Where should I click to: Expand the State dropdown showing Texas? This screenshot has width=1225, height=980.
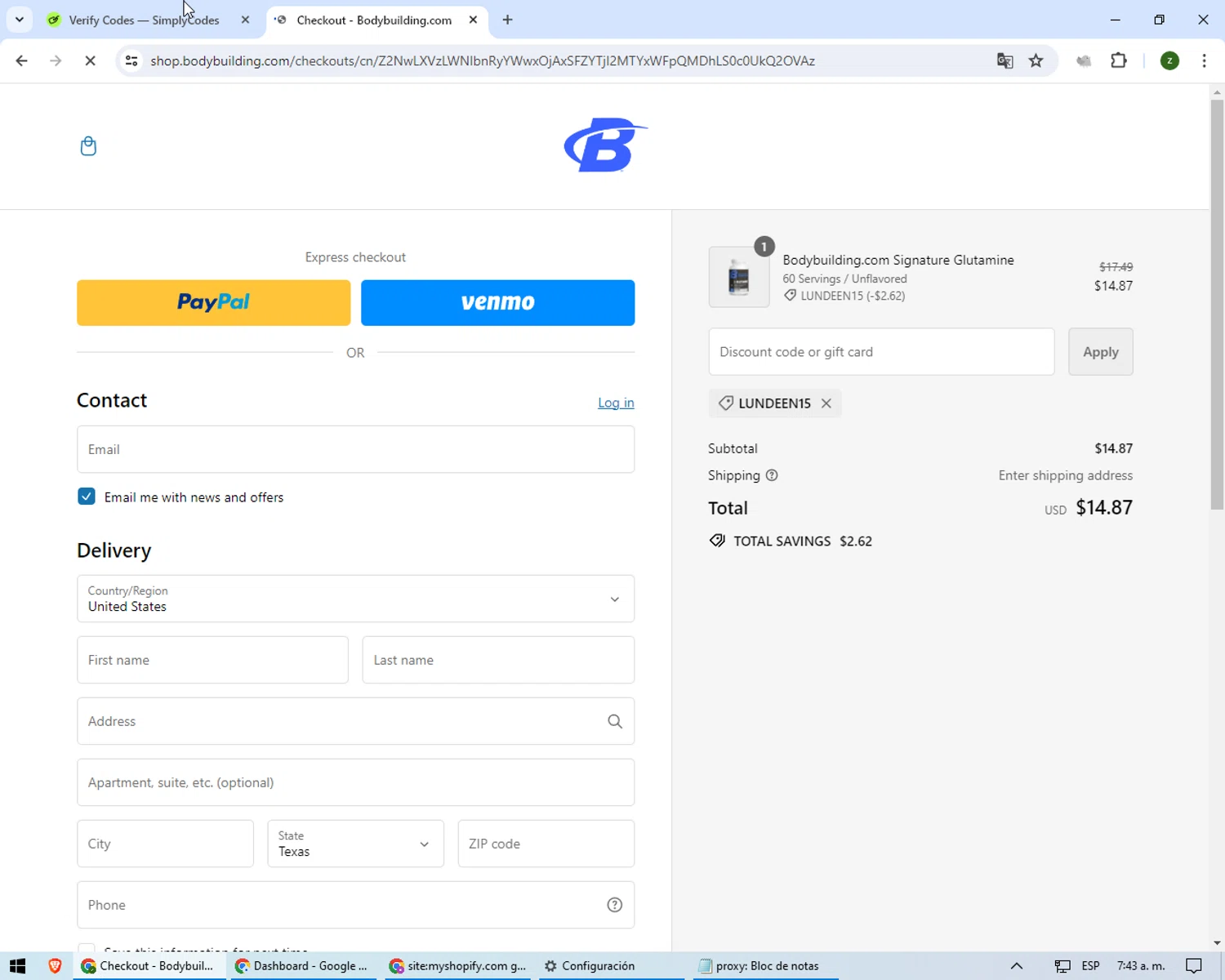pyautogui.click(x=355, y=844)
